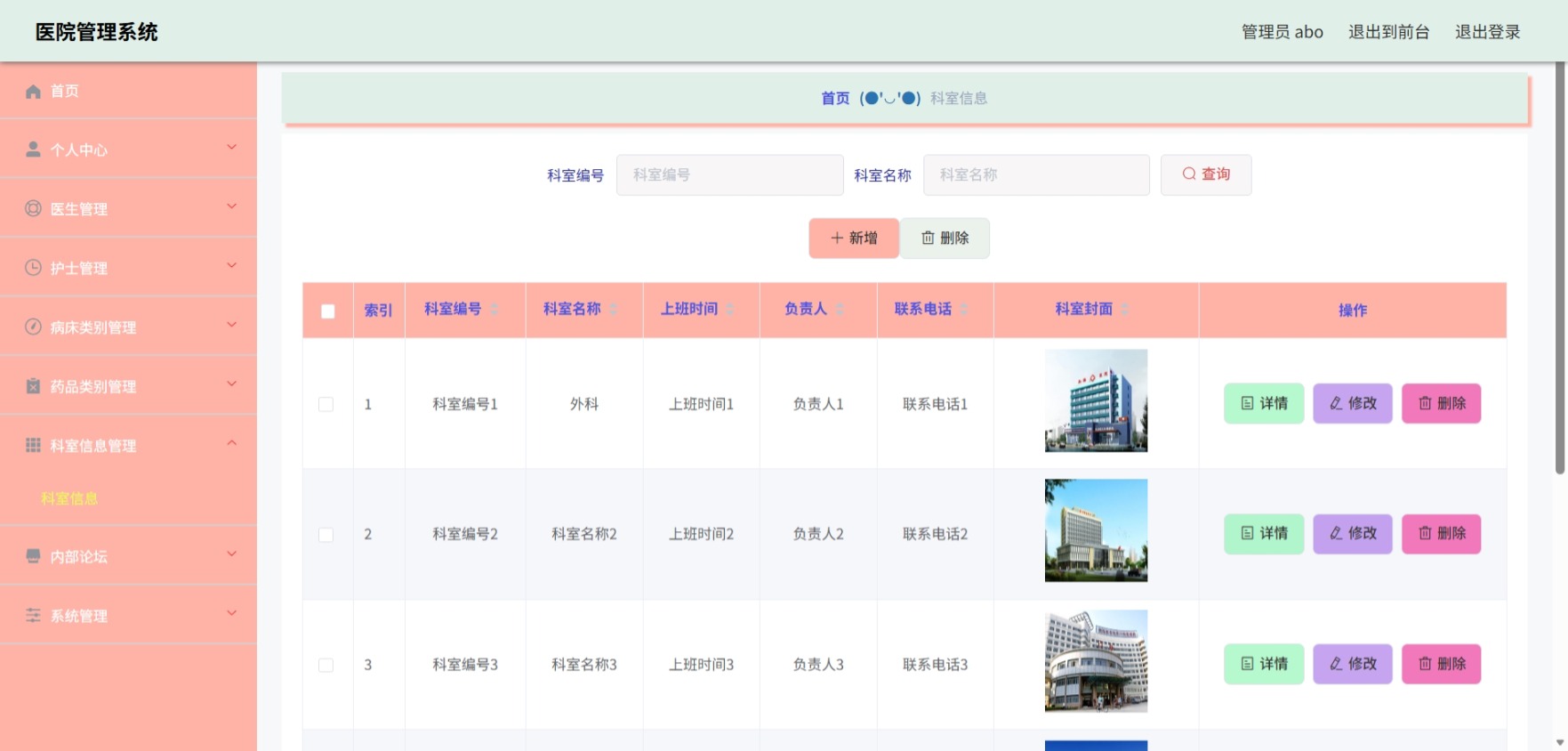Screen dimensions: 1568x751
Task: Open 详情 for 外科 row
Action: (x=1264, y=403)
